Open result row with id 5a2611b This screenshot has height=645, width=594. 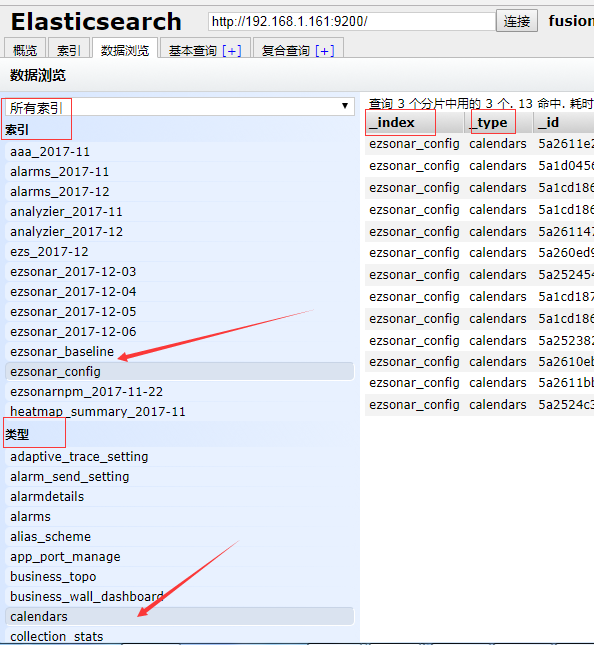(479, 383)
